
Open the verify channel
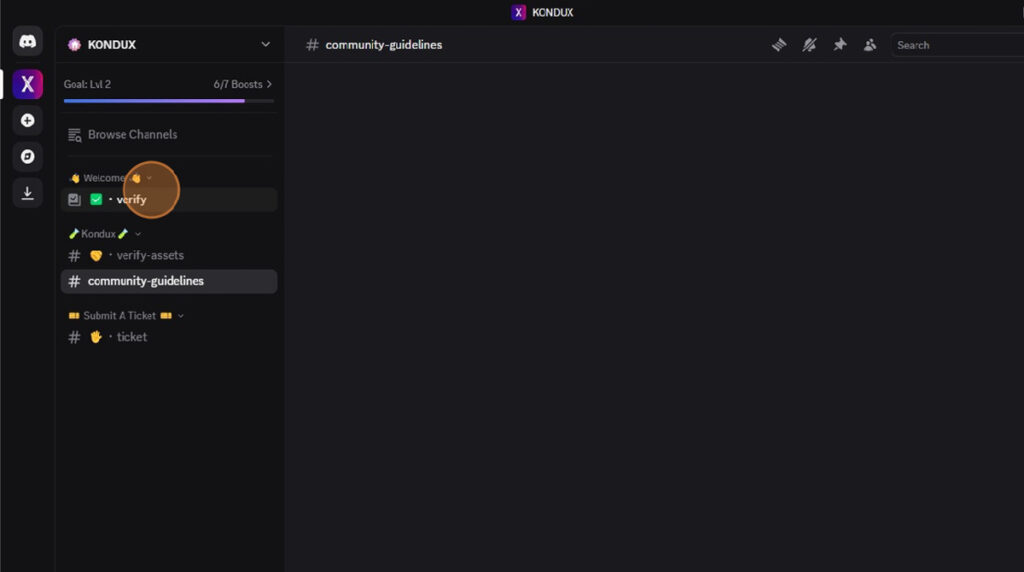[x=169, y=200]
